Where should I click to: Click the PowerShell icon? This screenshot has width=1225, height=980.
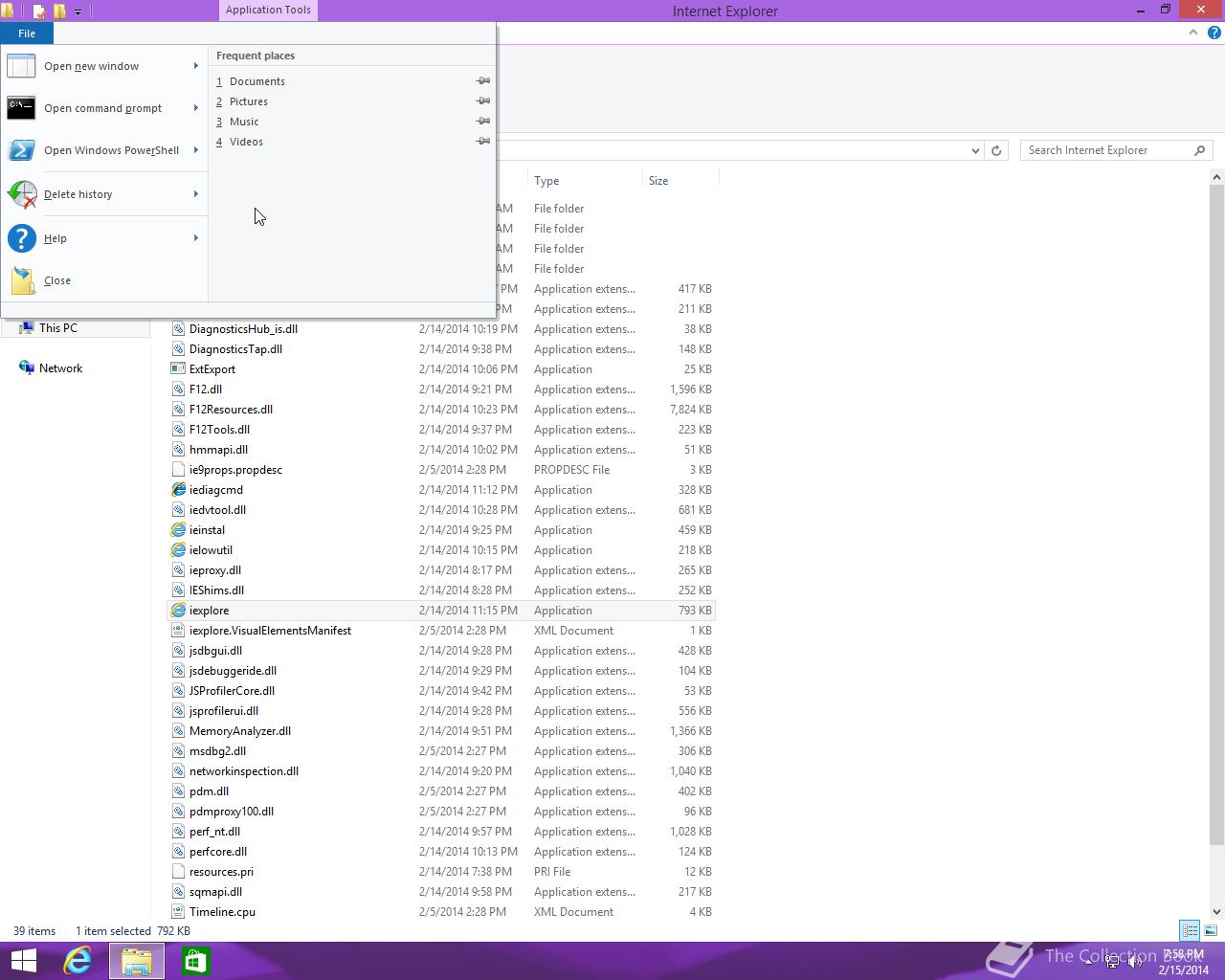[x=21, y=150]
